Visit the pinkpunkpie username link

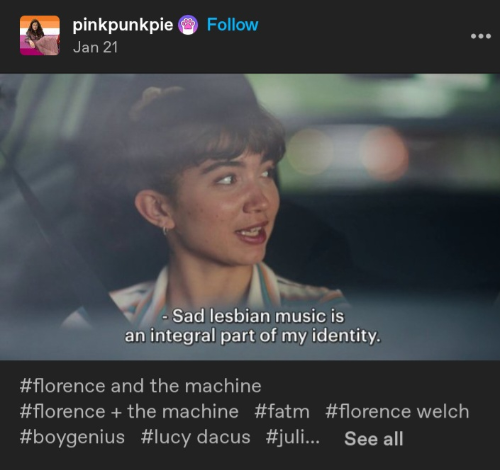(123, 25)
